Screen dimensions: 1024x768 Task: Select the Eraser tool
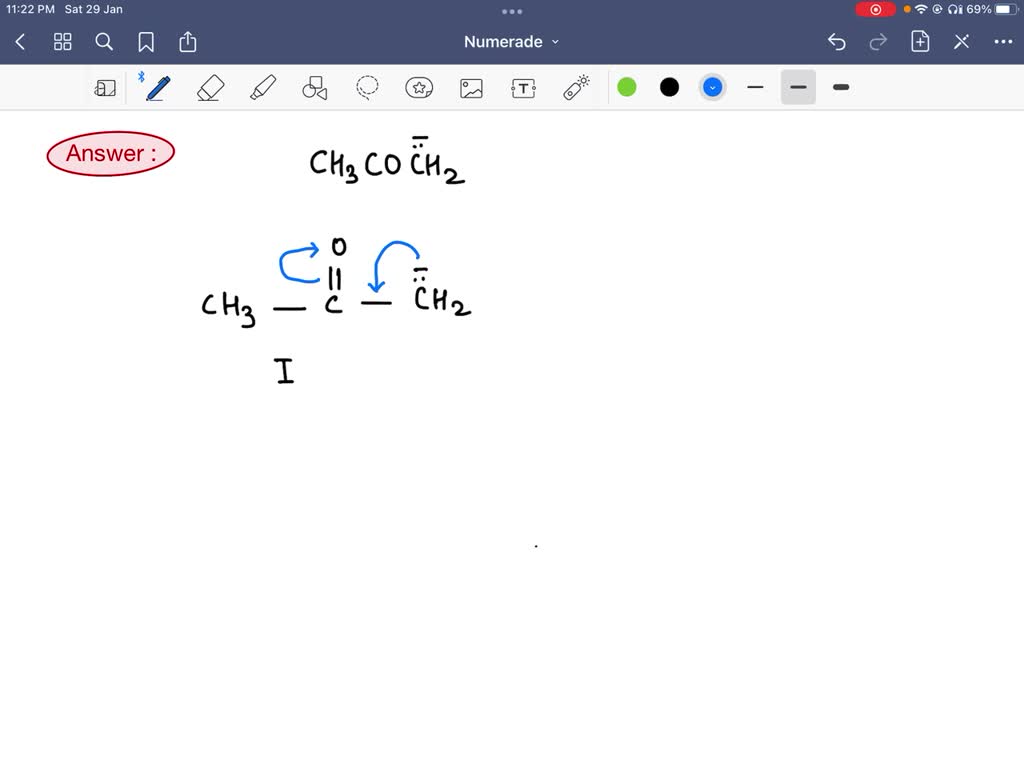coord(210,87)
